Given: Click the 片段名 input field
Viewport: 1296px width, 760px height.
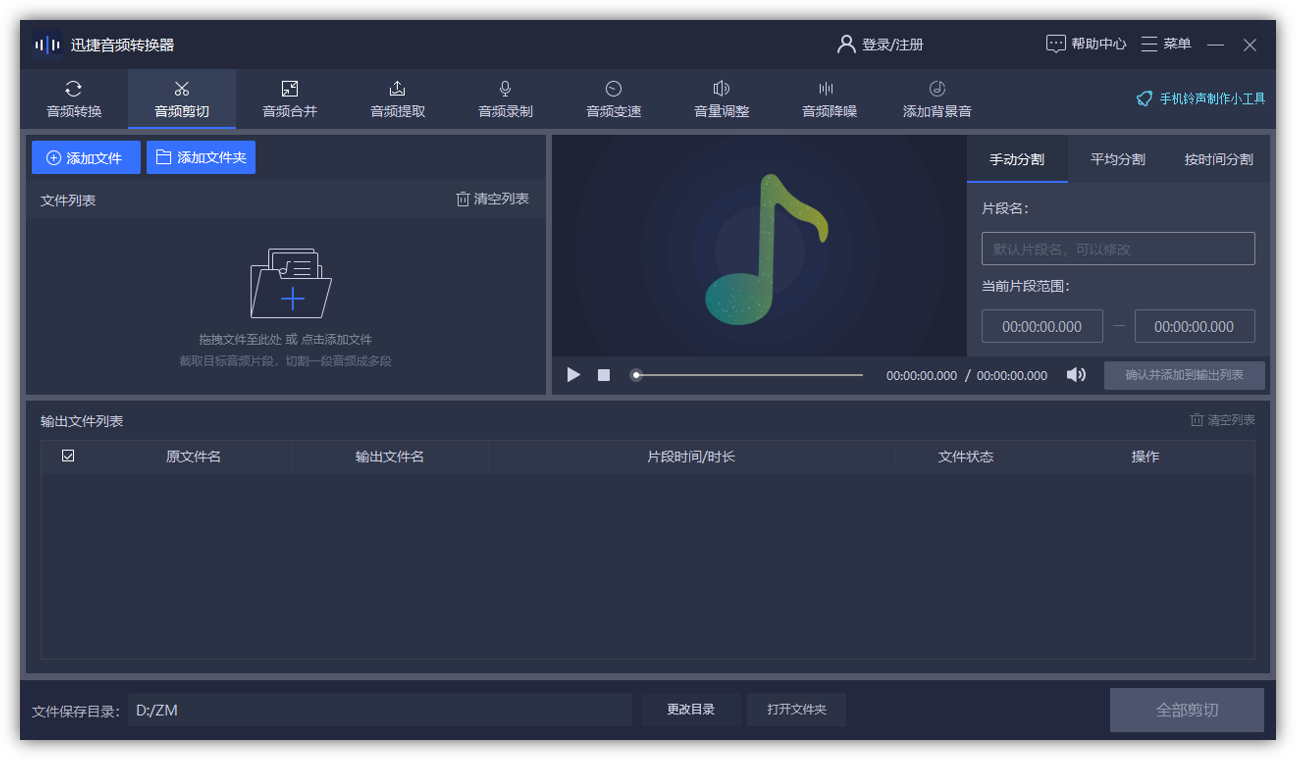Looking at the screenshot, I should [x=1118, y=249].
